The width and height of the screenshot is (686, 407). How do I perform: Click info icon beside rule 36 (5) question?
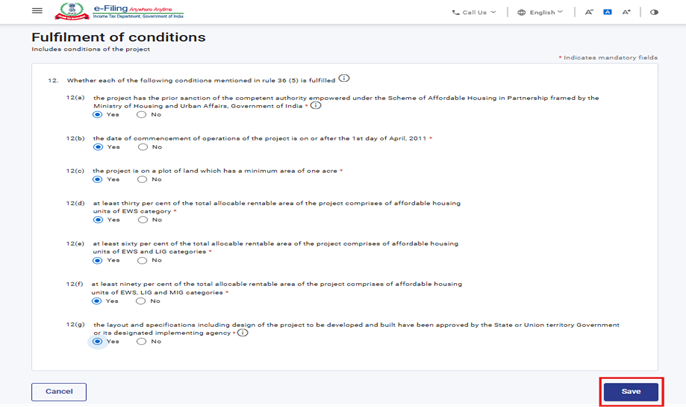[x=344, y=78]
